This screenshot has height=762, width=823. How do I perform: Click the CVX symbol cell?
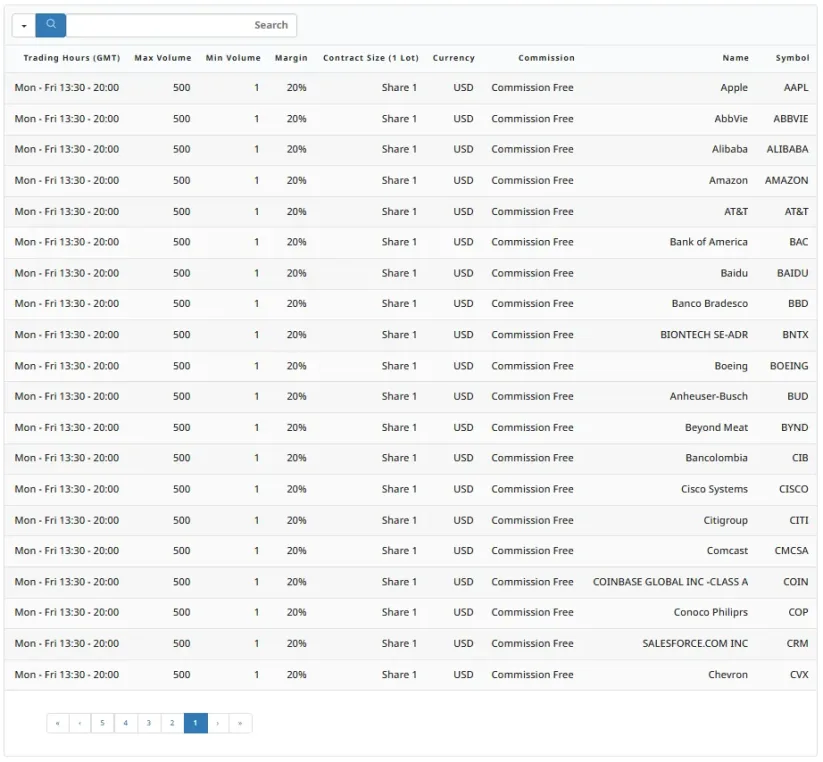[x=799, y=674]
